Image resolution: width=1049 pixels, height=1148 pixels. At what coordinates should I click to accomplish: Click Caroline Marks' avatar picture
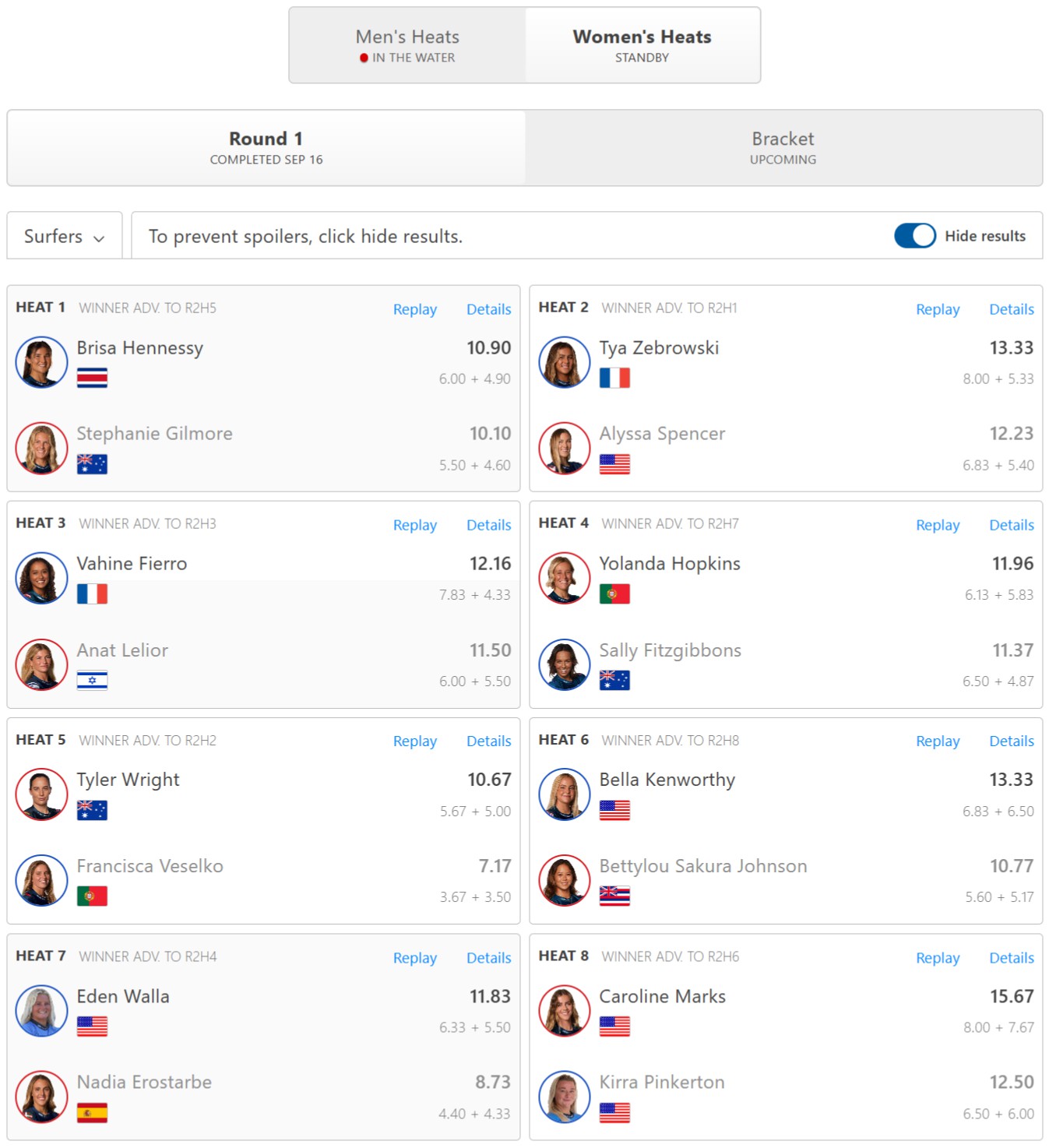[565, 1011]
